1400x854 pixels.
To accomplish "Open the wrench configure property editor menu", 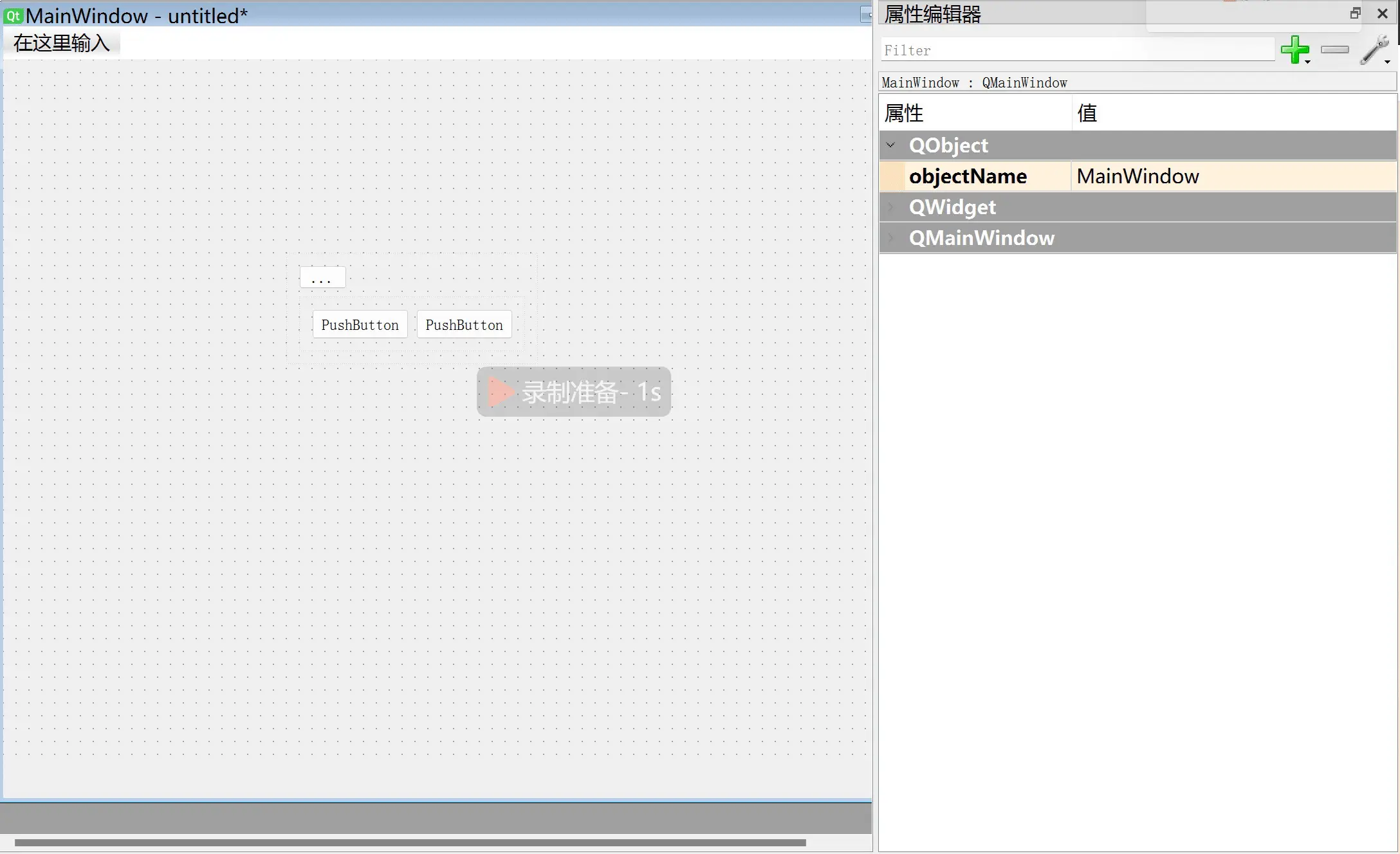I will tap(1375, 50).
